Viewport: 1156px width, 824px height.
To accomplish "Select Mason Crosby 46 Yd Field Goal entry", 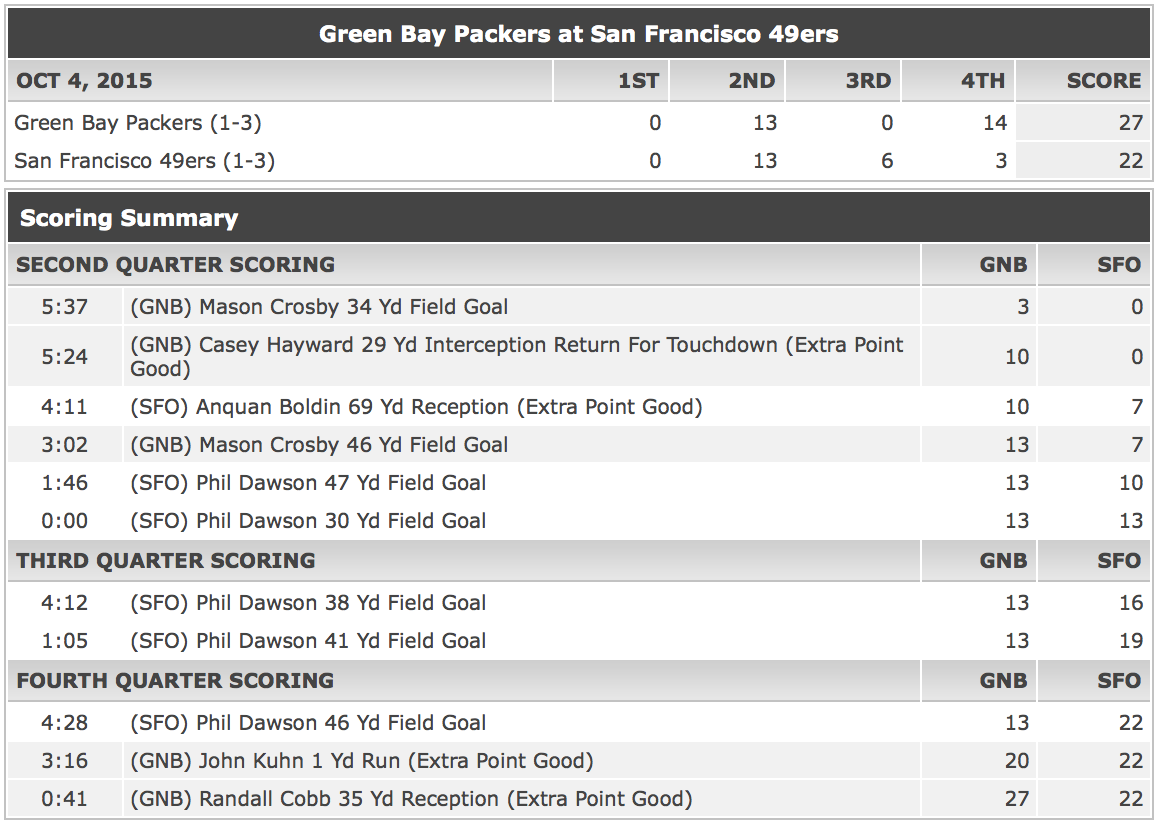I will click(x=578, y=444).
